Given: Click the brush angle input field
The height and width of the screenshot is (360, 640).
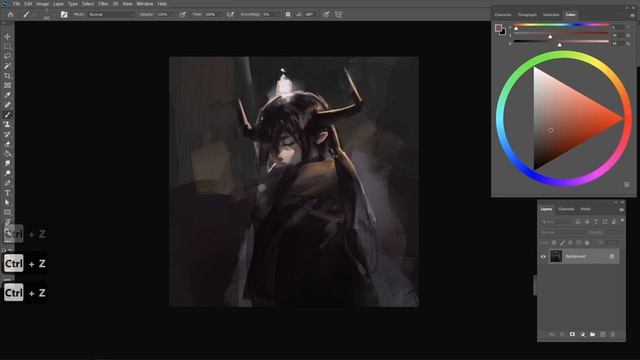Looking at the screenshot, I should [309, 14].
